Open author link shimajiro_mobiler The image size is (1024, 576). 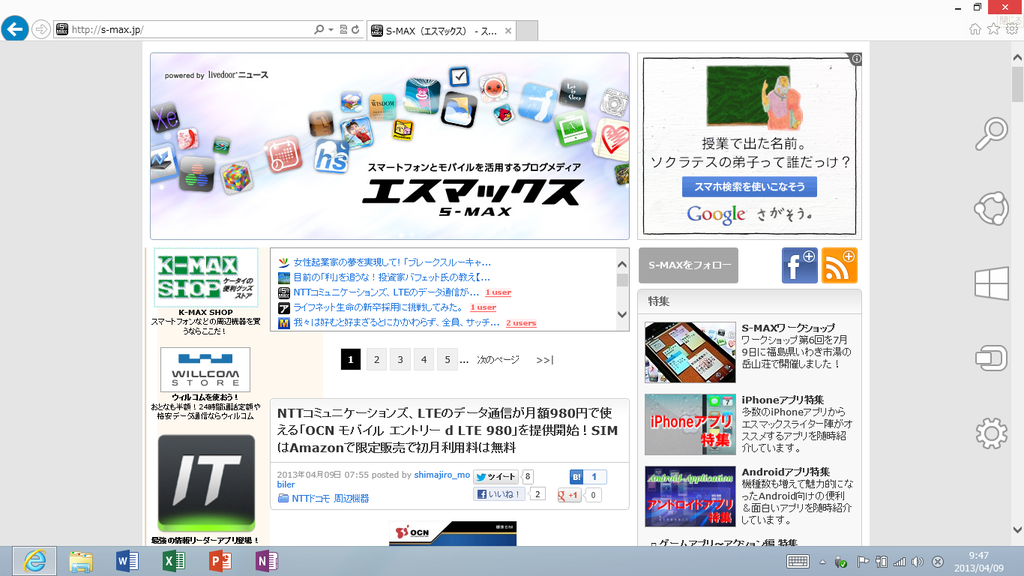[x=441, y=475]
